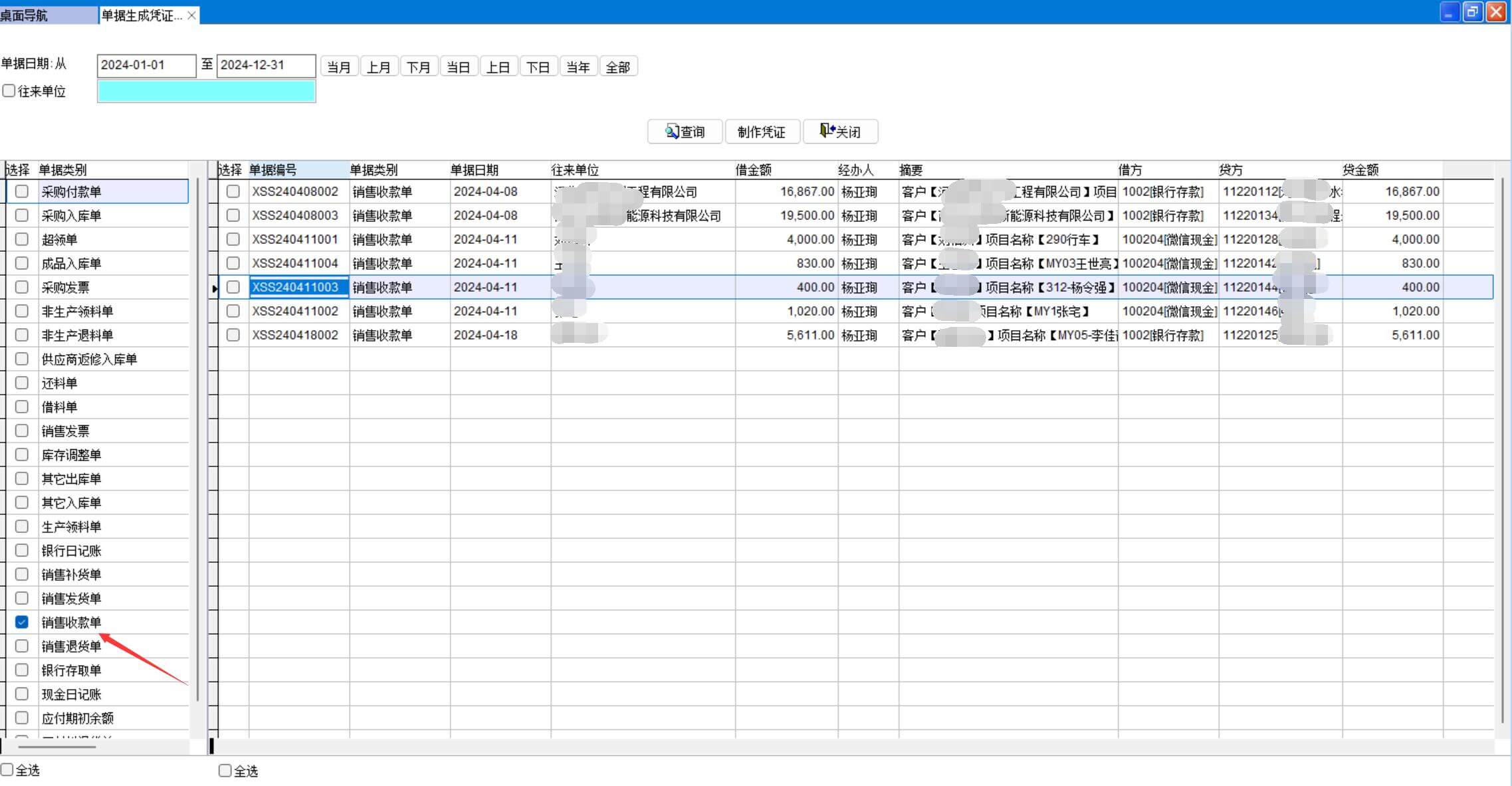Viewport: 1512px width, 786px height.
Task: Click the left list horizontal scrollbar
Action: tap(57, 747)
